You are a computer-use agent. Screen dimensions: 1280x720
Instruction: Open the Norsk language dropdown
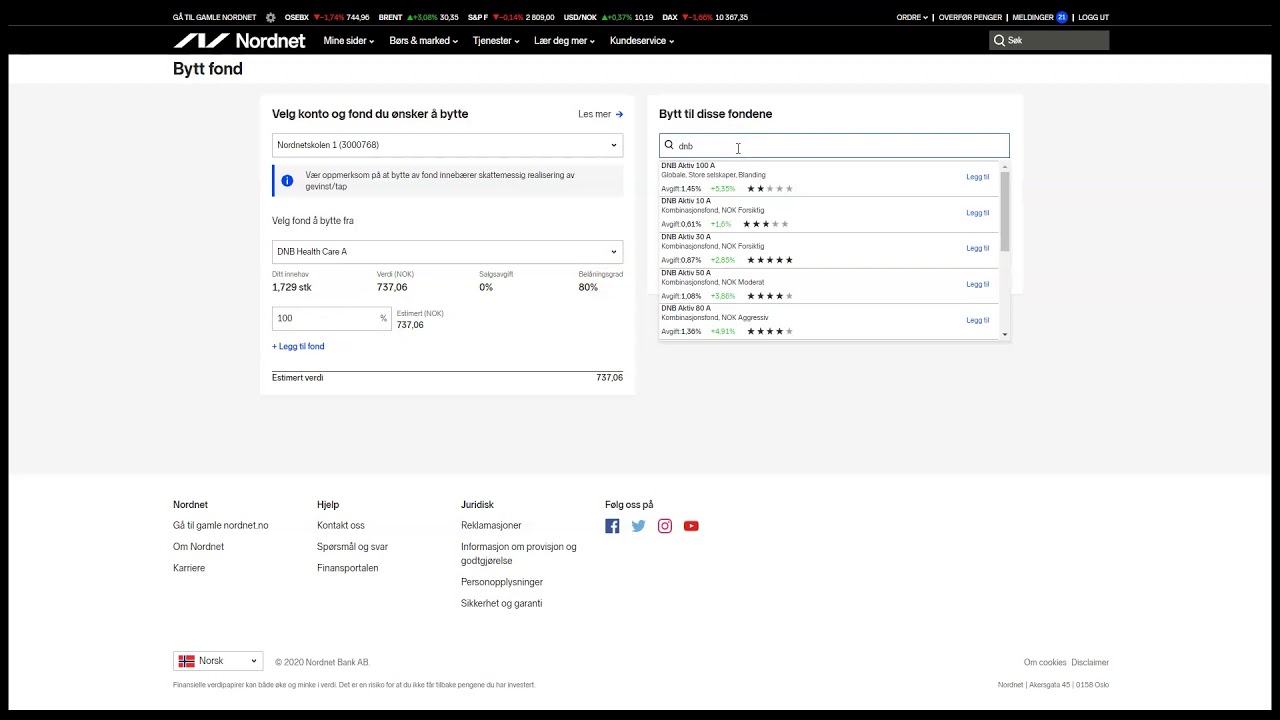point(218,661)
